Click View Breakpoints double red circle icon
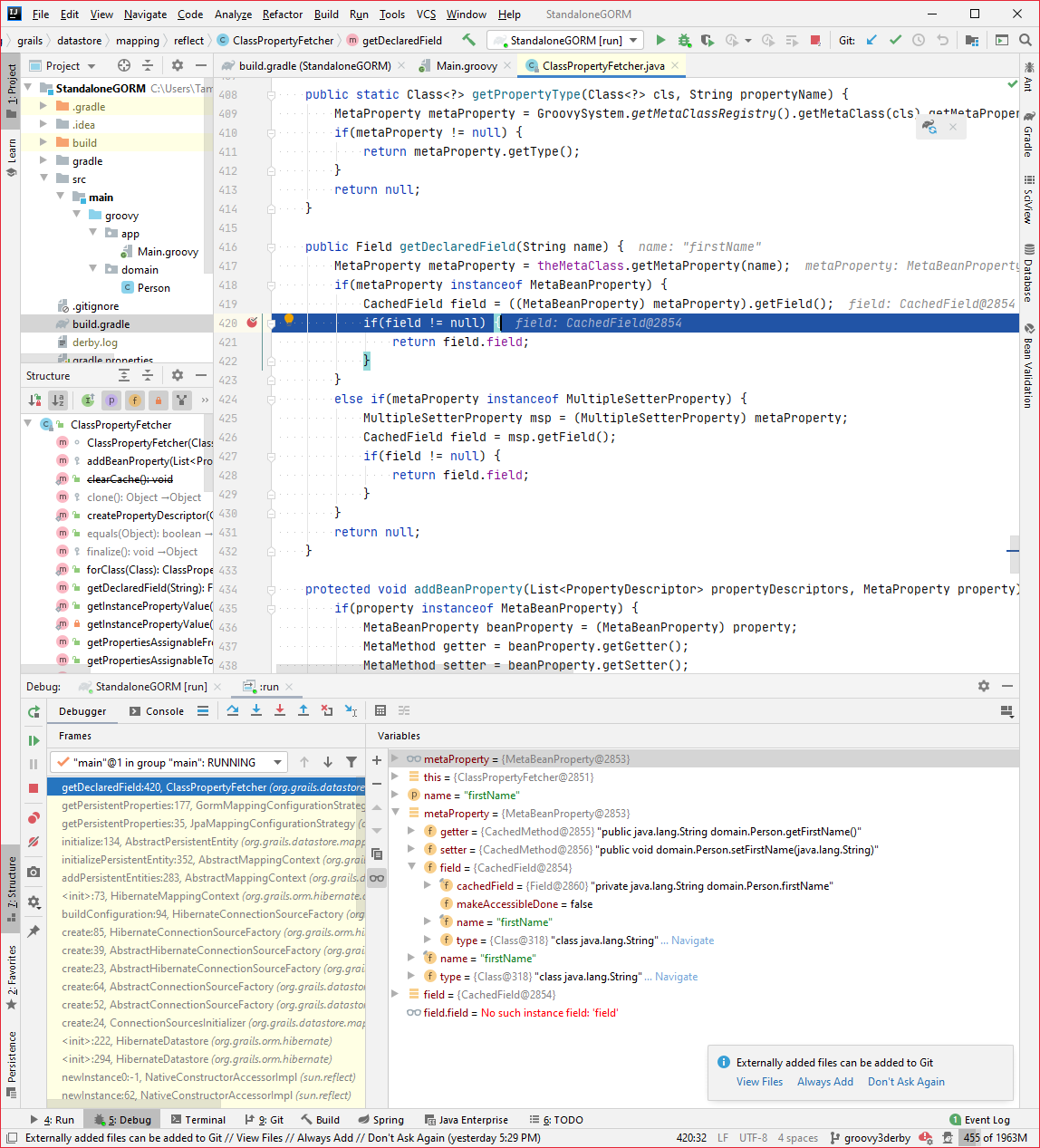The image size is (1040, 1148). (34, 818)
